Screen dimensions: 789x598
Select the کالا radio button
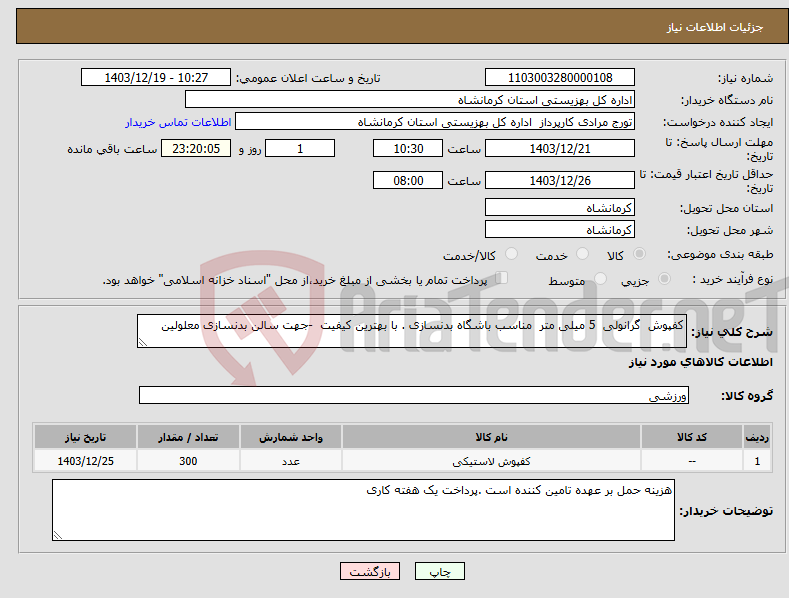(x=640, y=254)
